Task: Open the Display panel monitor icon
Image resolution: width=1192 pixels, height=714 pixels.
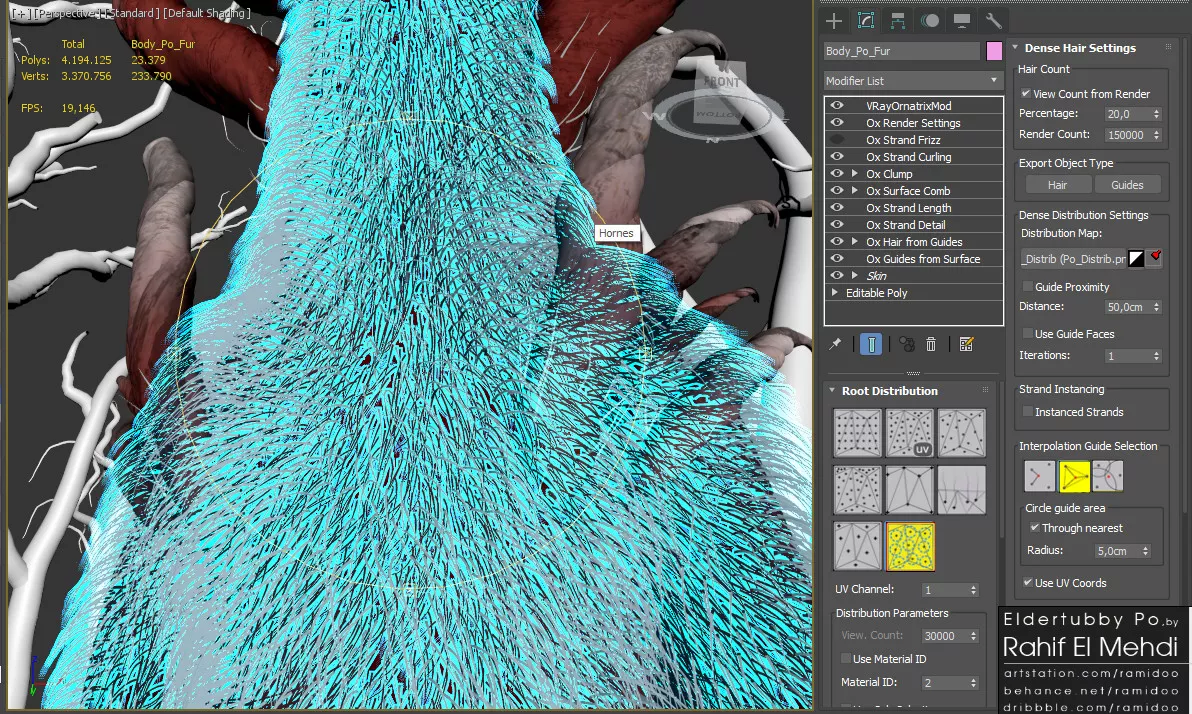Action: click(961, 21)
